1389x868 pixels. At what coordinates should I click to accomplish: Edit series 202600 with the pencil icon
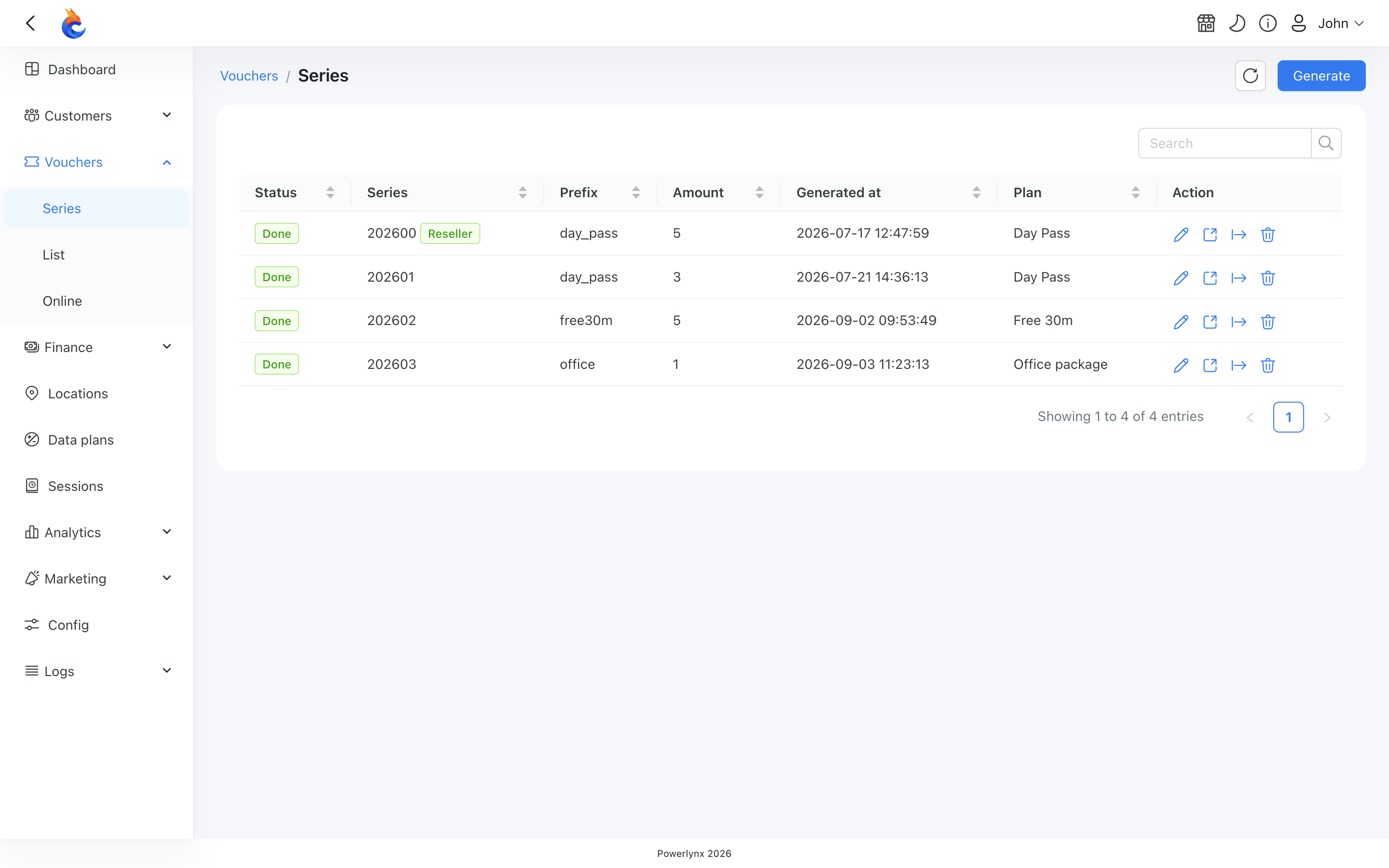pos(1181,234)
